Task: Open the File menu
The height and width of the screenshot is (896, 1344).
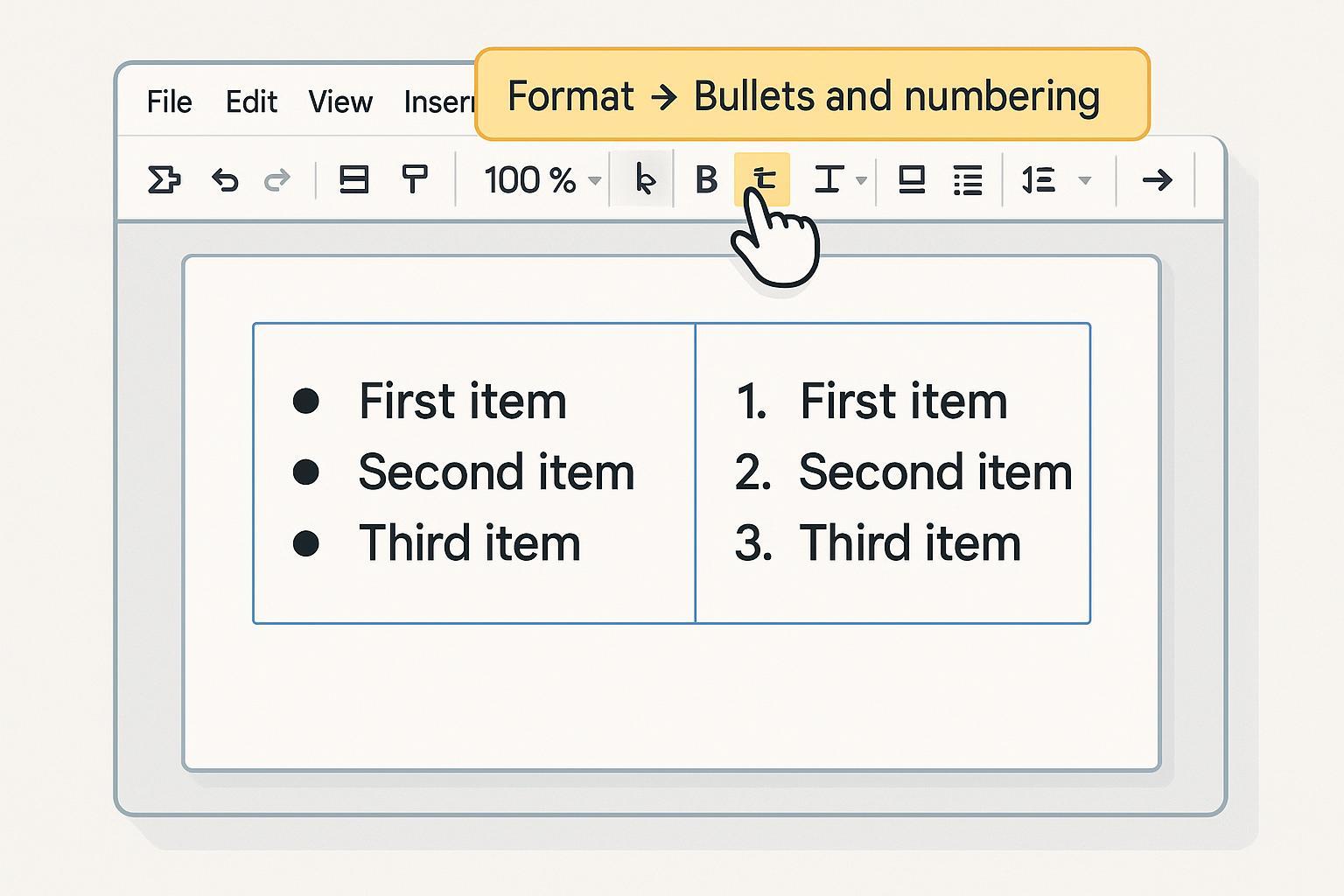Action: 169,102
